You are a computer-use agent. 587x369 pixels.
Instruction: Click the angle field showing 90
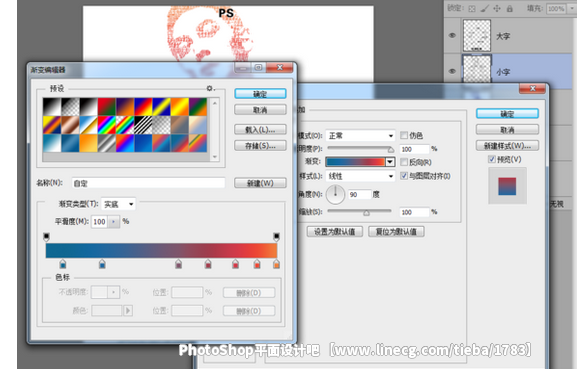tap(359, 194)
